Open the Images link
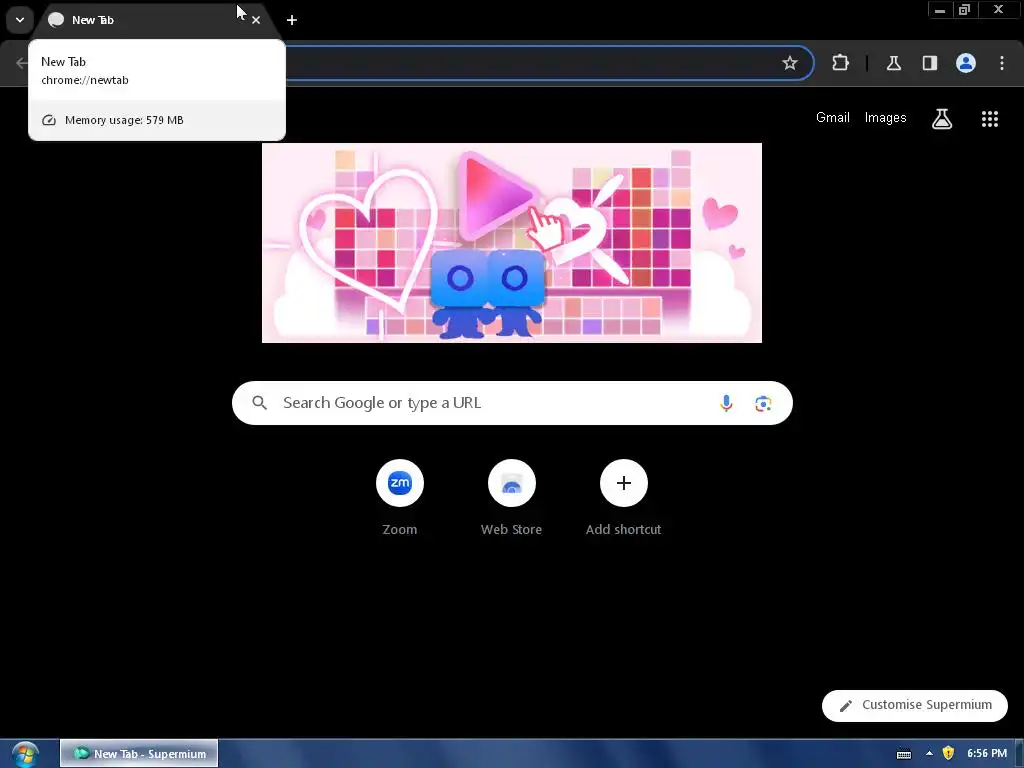Image resolution: width=1024 pixels, height=768 pixels. [x=886, y=118]
